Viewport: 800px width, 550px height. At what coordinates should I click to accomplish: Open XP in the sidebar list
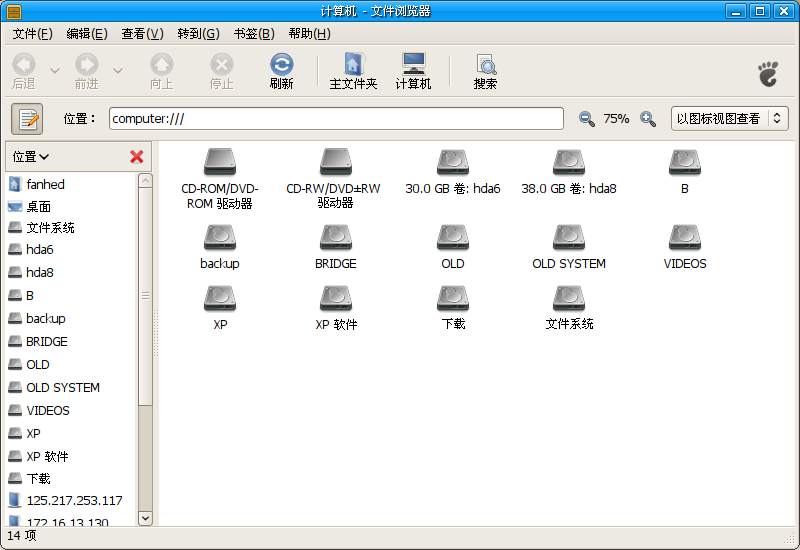[71, 434]
